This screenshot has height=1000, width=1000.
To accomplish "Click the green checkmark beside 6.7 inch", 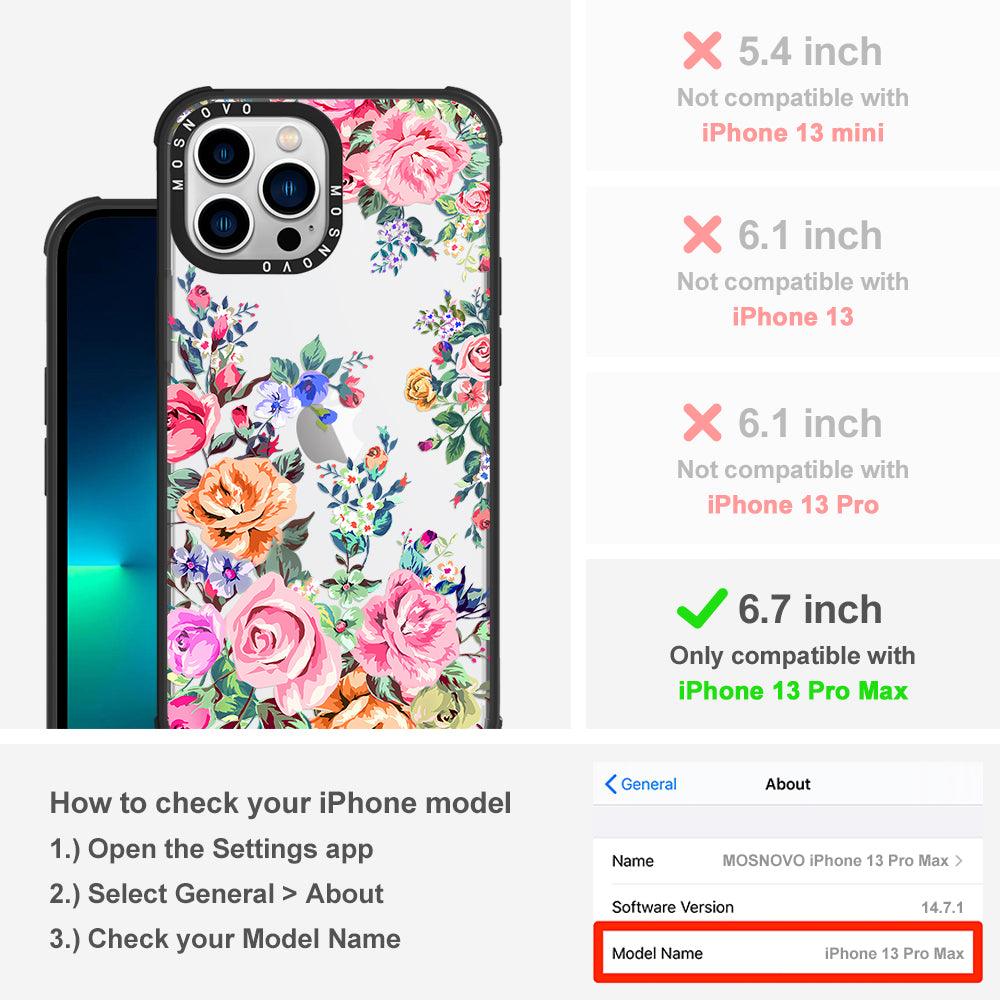I will (x=702, y=608).
